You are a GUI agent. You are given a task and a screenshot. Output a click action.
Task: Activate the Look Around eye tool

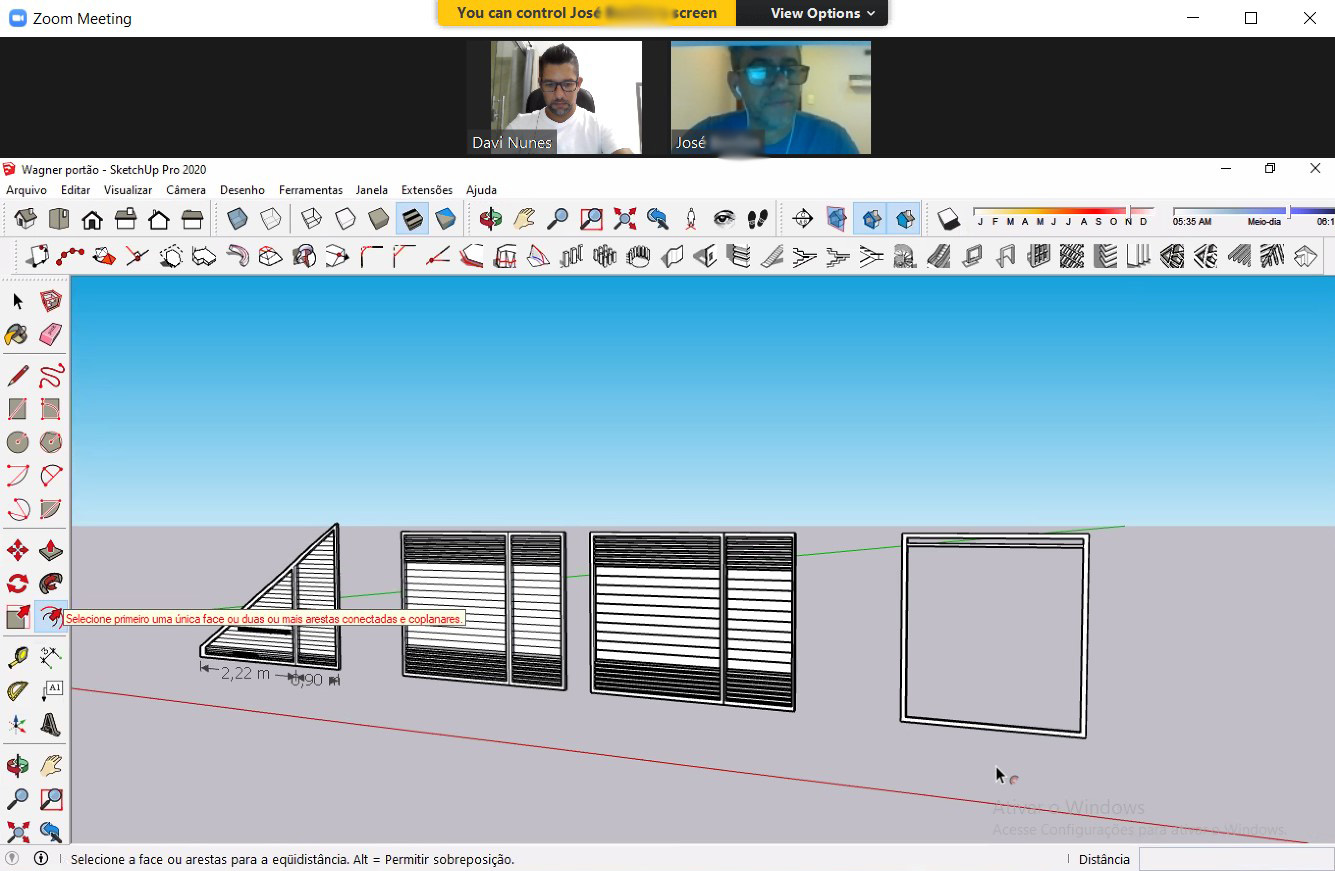coord(722,218)
